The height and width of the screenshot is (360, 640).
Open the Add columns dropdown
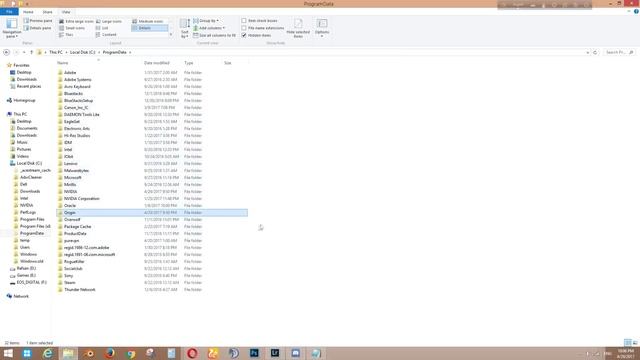click(209, 28)
